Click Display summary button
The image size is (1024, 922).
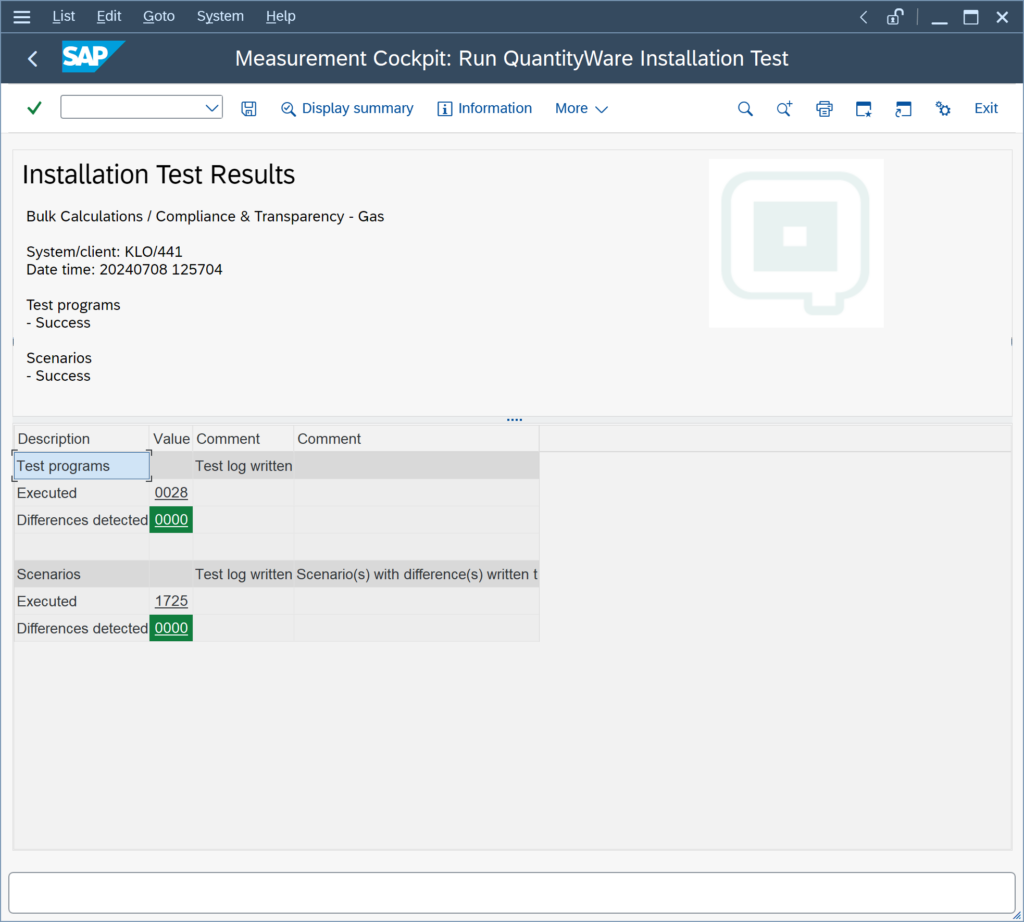347,108
